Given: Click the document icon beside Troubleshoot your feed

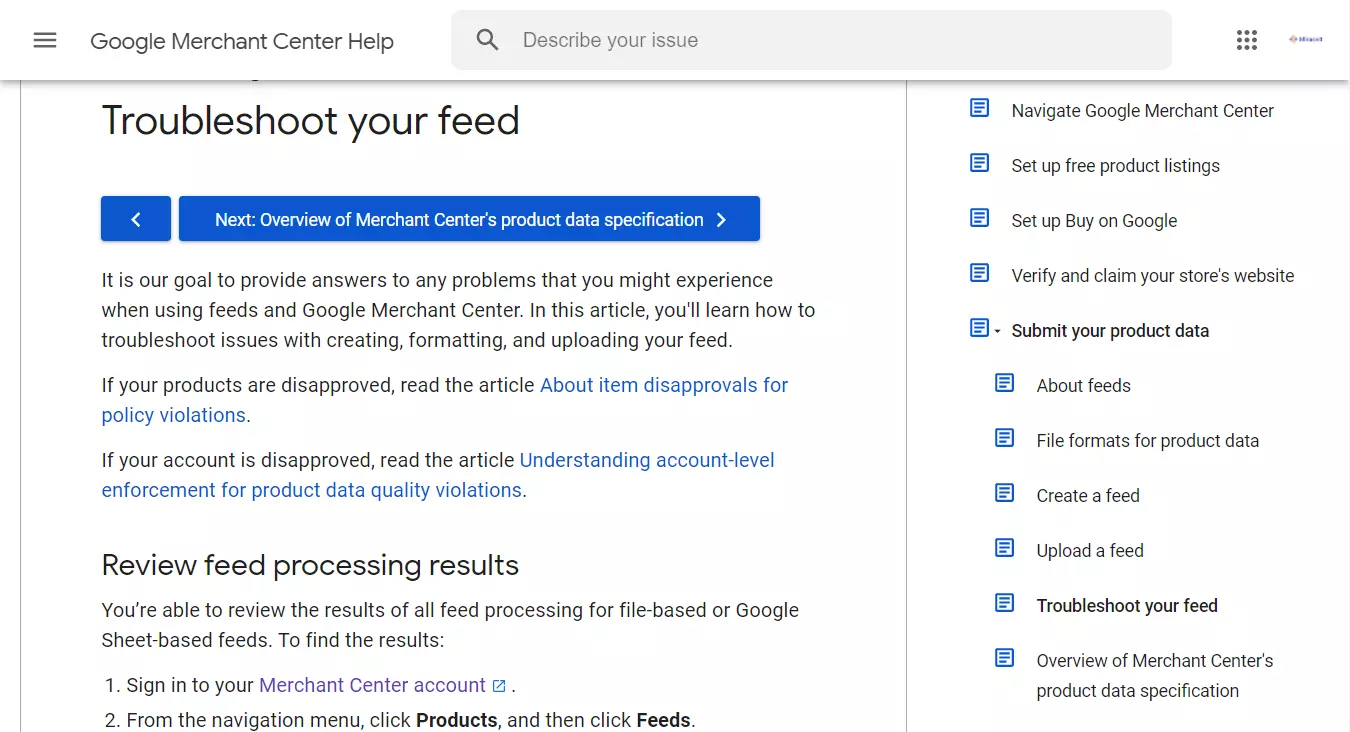Looking at the screenshot, I should tap(1005, 603).
